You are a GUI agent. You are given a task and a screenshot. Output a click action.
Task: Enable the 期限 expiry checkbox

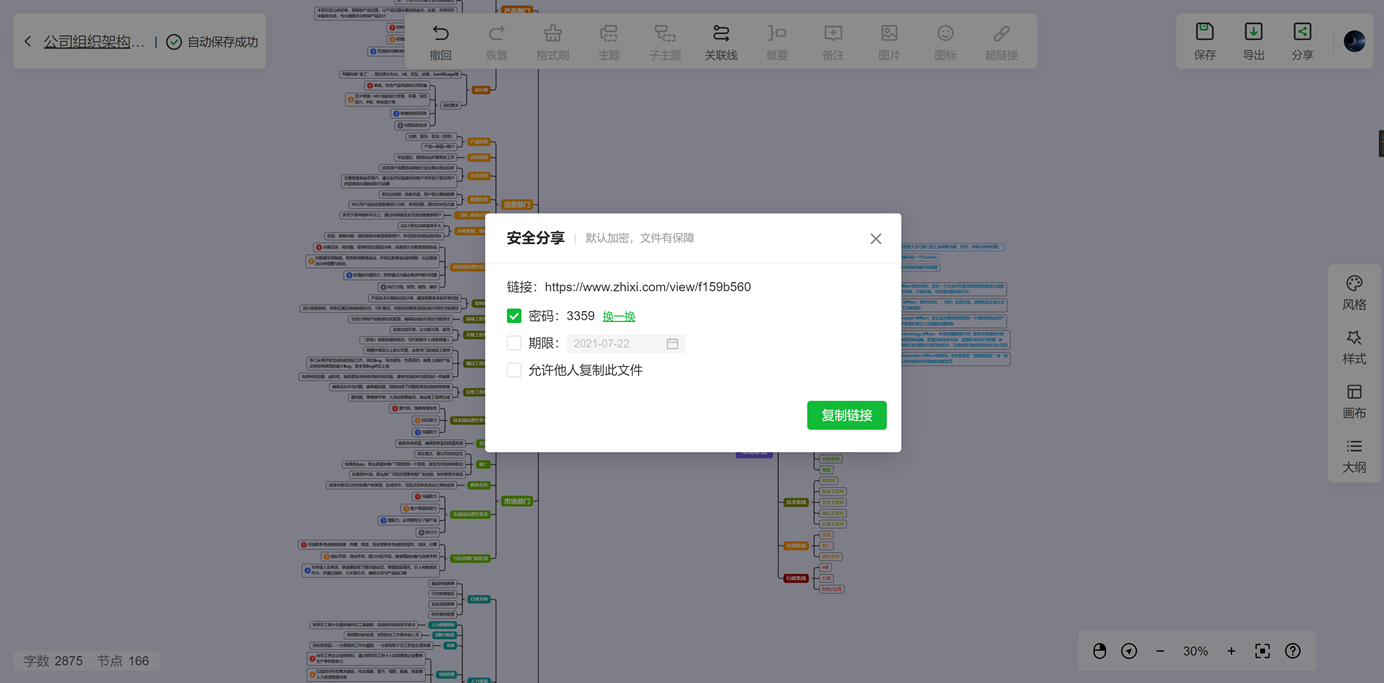(514, 343)
